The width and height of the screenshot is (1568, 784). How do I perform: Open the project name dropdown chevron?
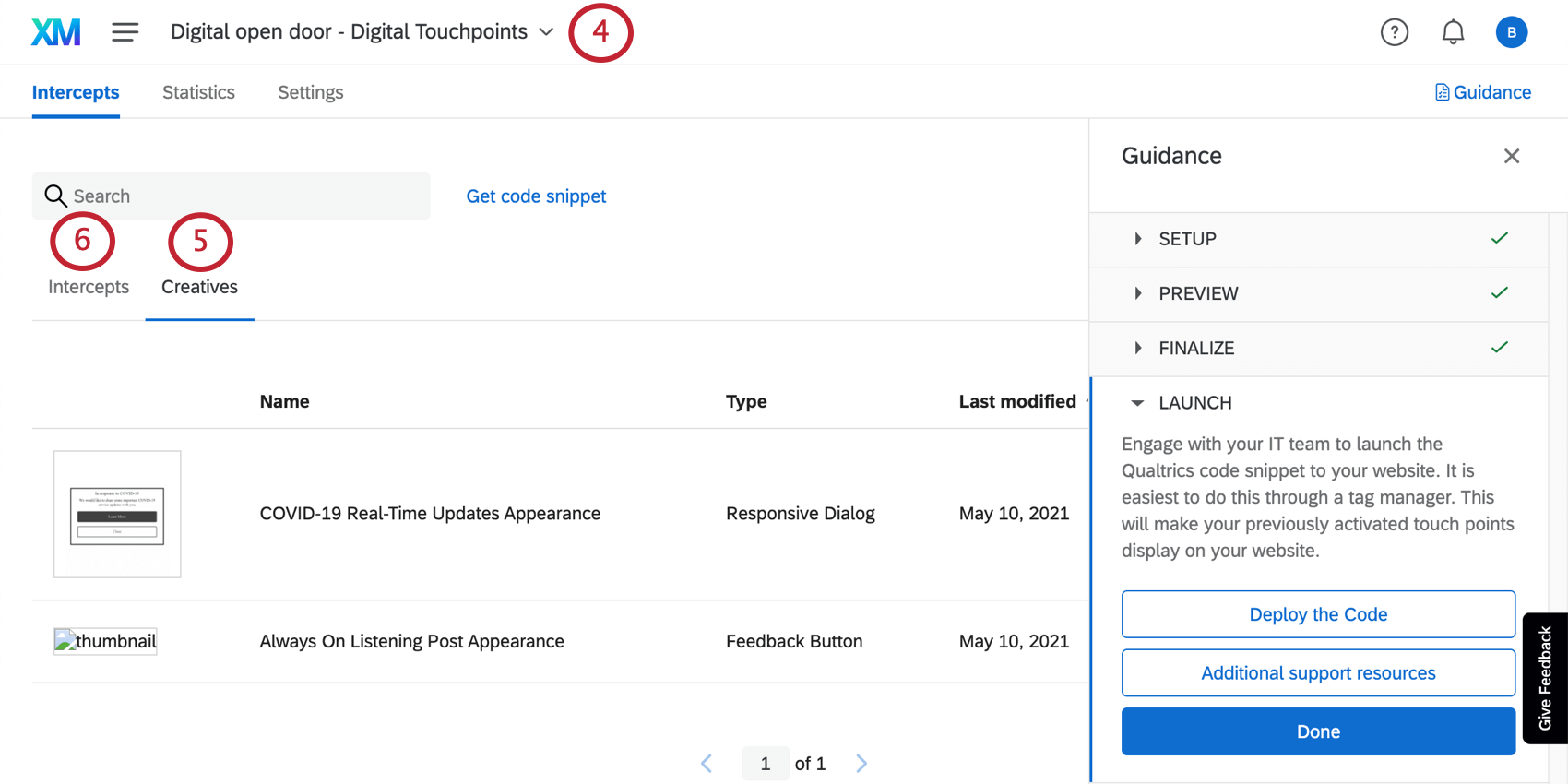(x=546, y=32)
